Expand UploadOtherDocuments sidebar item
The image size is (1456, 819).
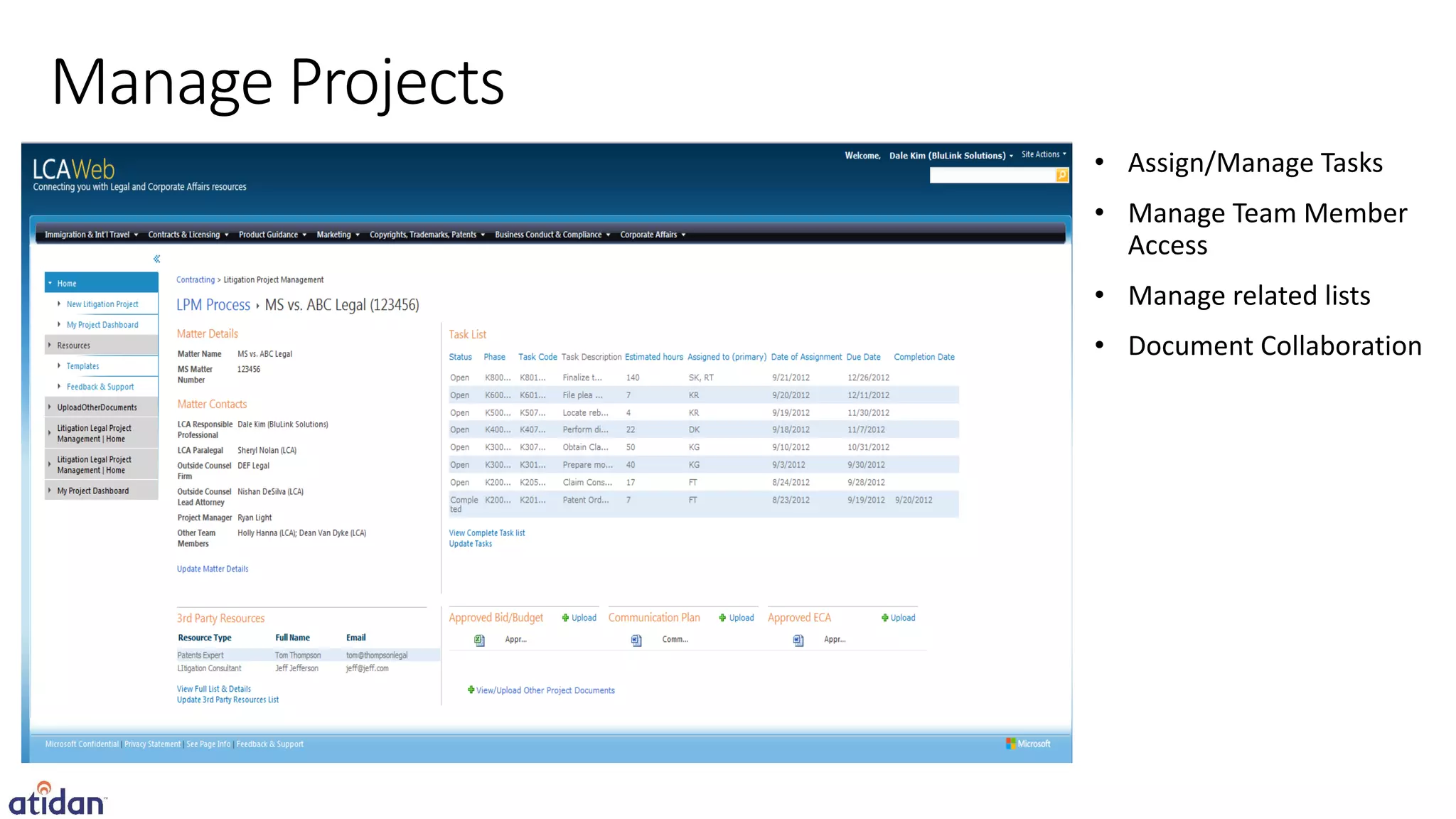[50, 407]
